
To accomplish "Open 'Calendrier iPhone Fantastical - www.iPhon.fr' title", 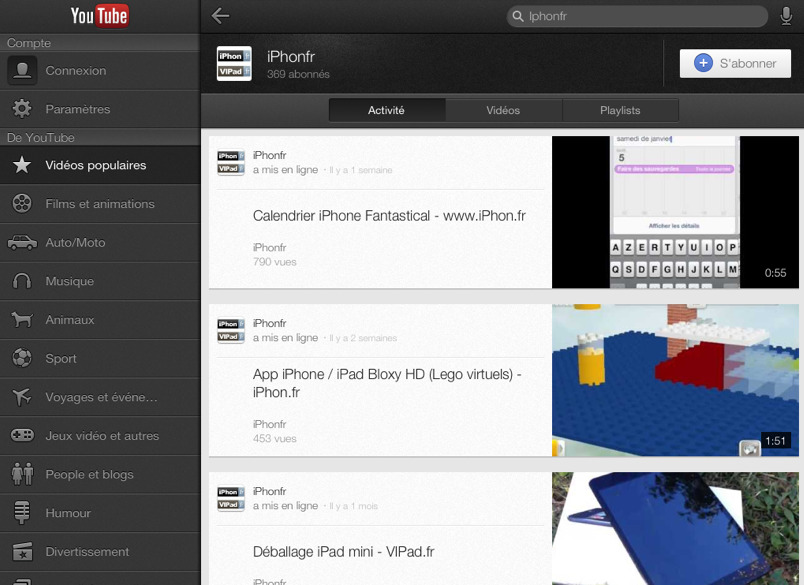I will click(x=389, y=216).
